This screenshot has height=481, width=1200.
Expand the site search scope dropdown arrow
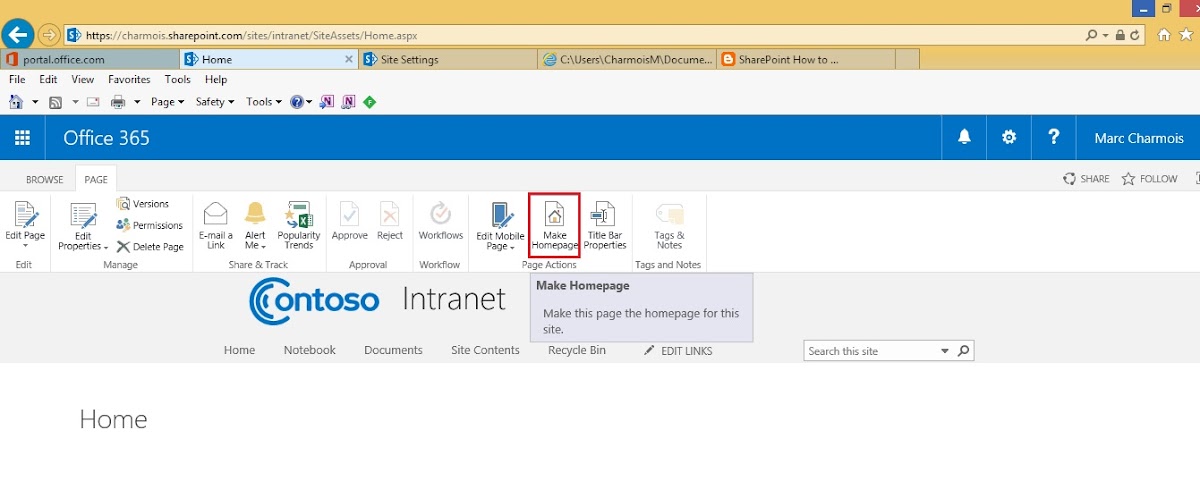[x=945, y=351]
